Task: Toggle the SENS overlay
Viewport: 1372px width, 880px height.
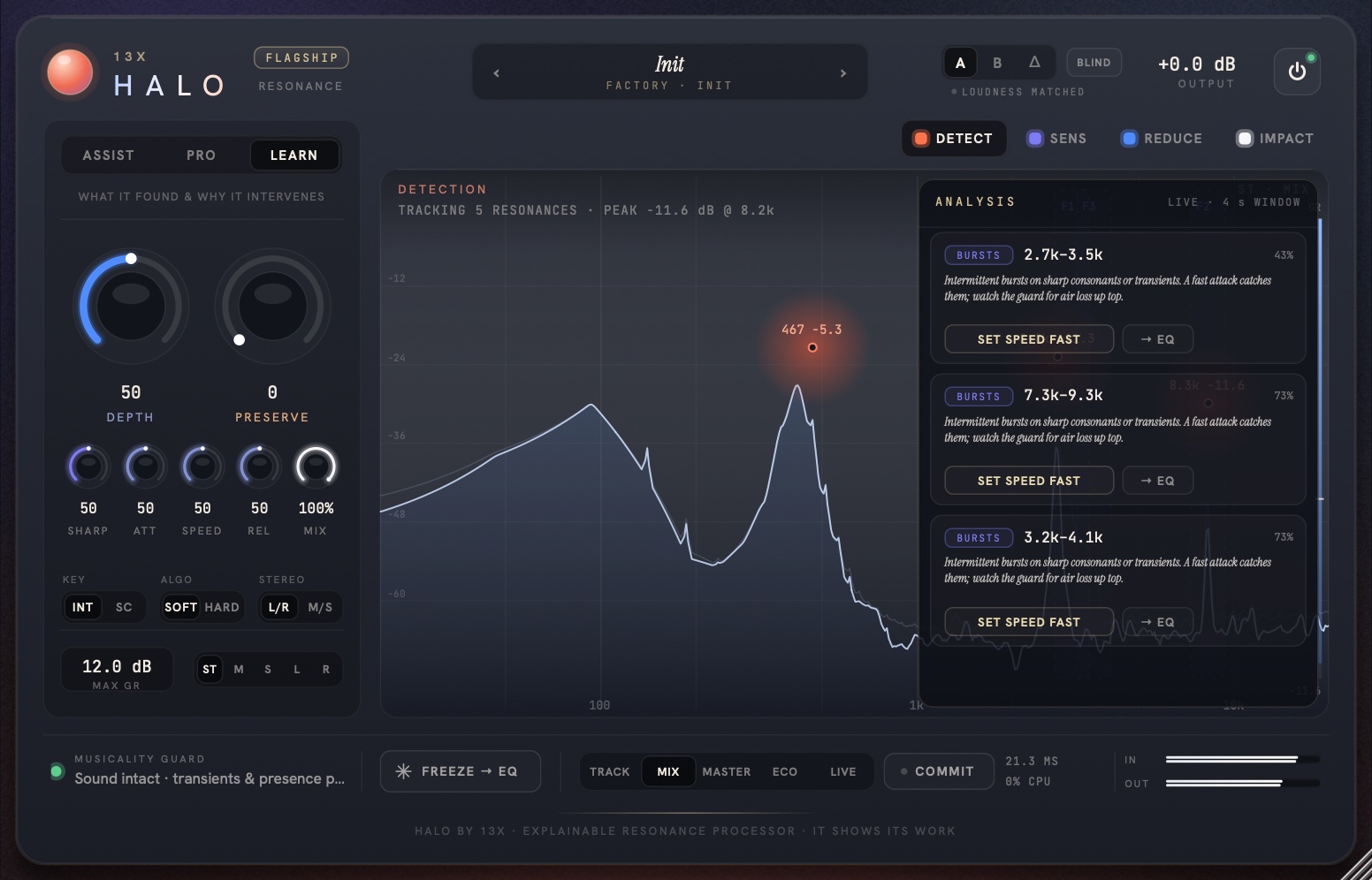Action: [x=1057, y=139]
